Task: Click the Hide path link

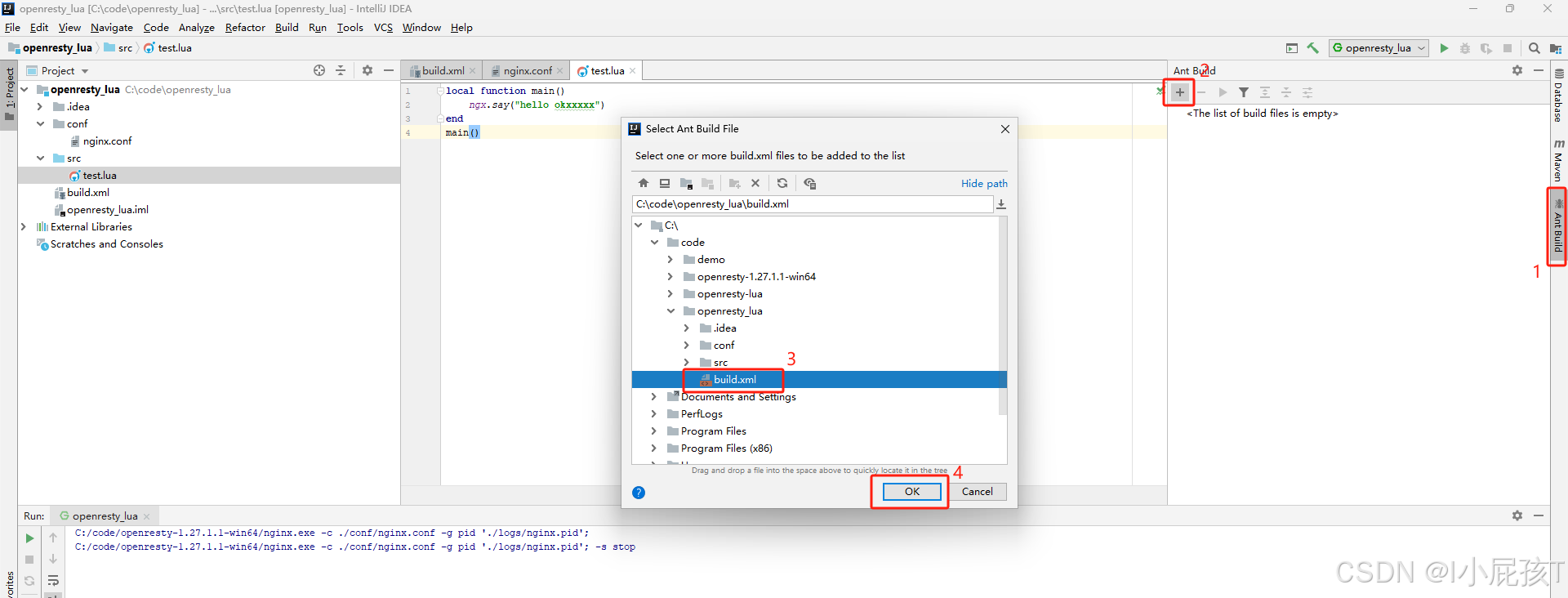Action: [x=984, y=184]
